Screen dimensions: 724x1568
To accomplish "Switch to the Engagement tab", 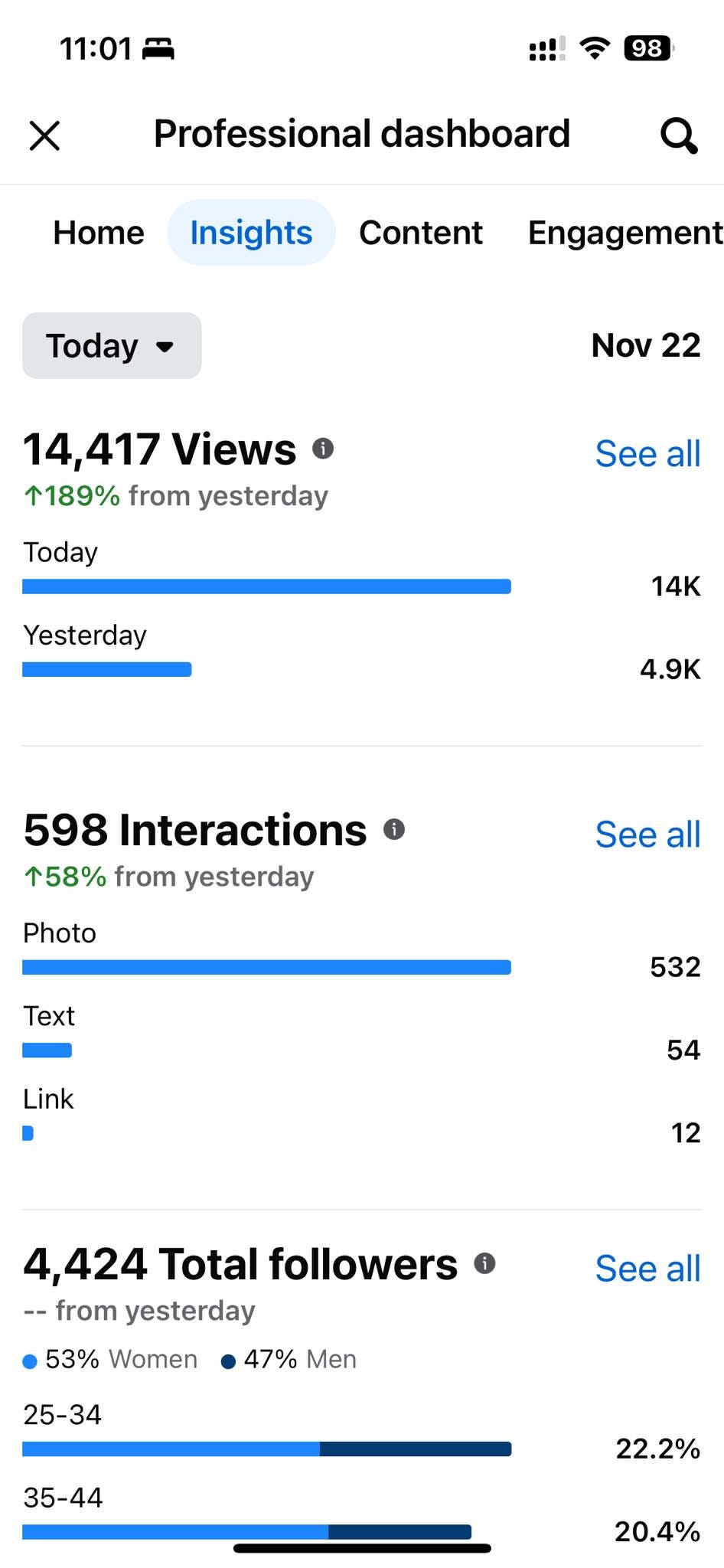I will [x=624, y=232].
